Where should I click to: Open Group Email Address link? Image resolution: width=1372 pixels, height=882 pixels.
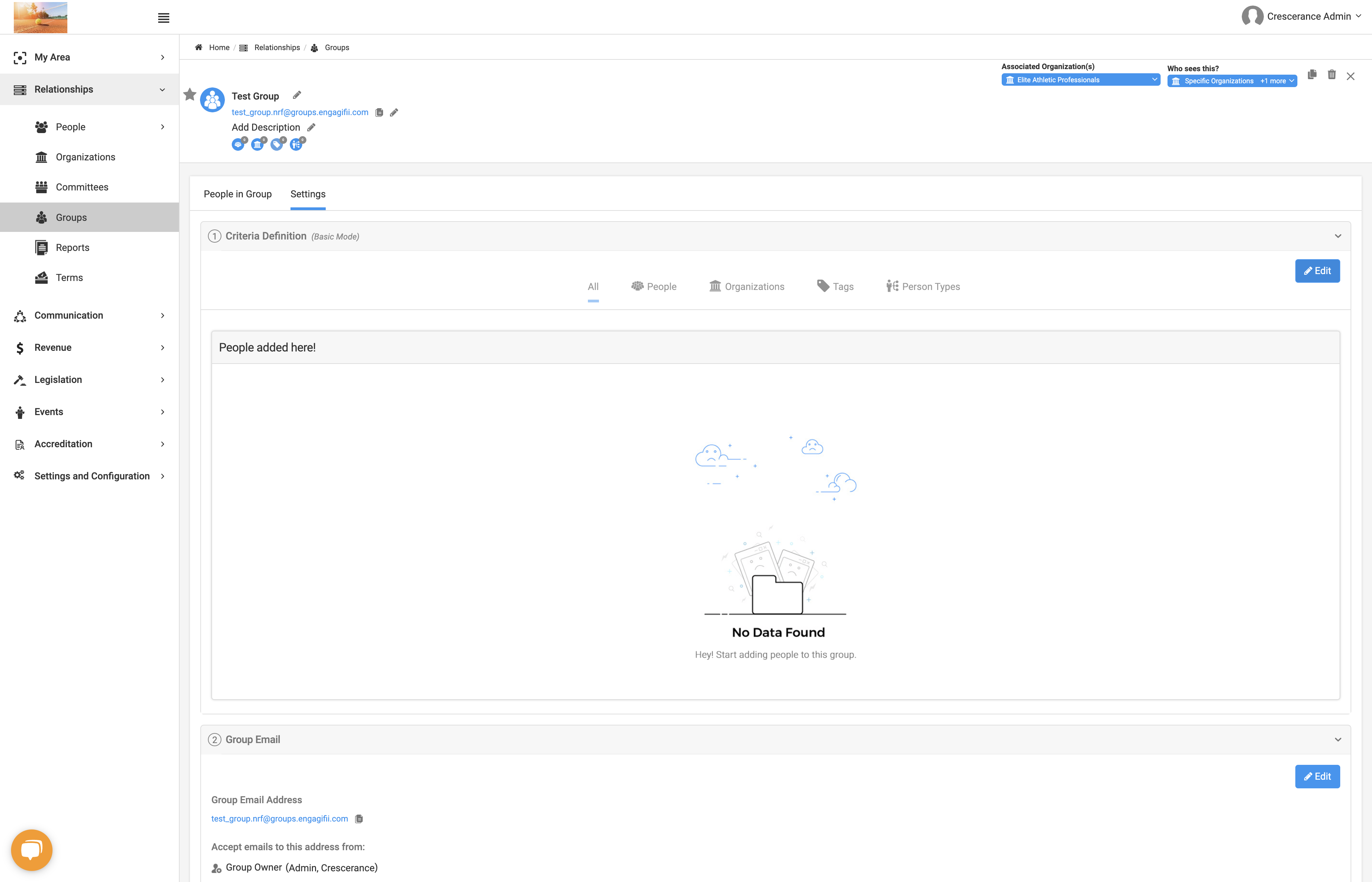[x=279, y=818]
